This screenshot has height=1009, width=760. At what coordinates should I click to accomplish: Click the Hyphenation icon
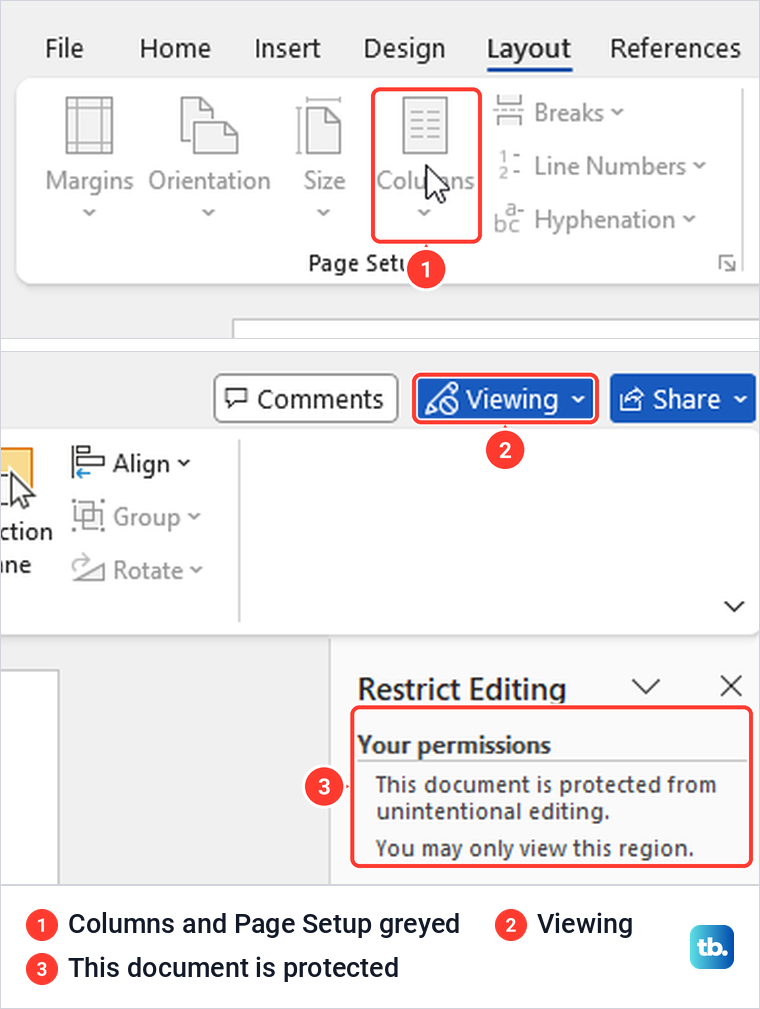(508, 219)
